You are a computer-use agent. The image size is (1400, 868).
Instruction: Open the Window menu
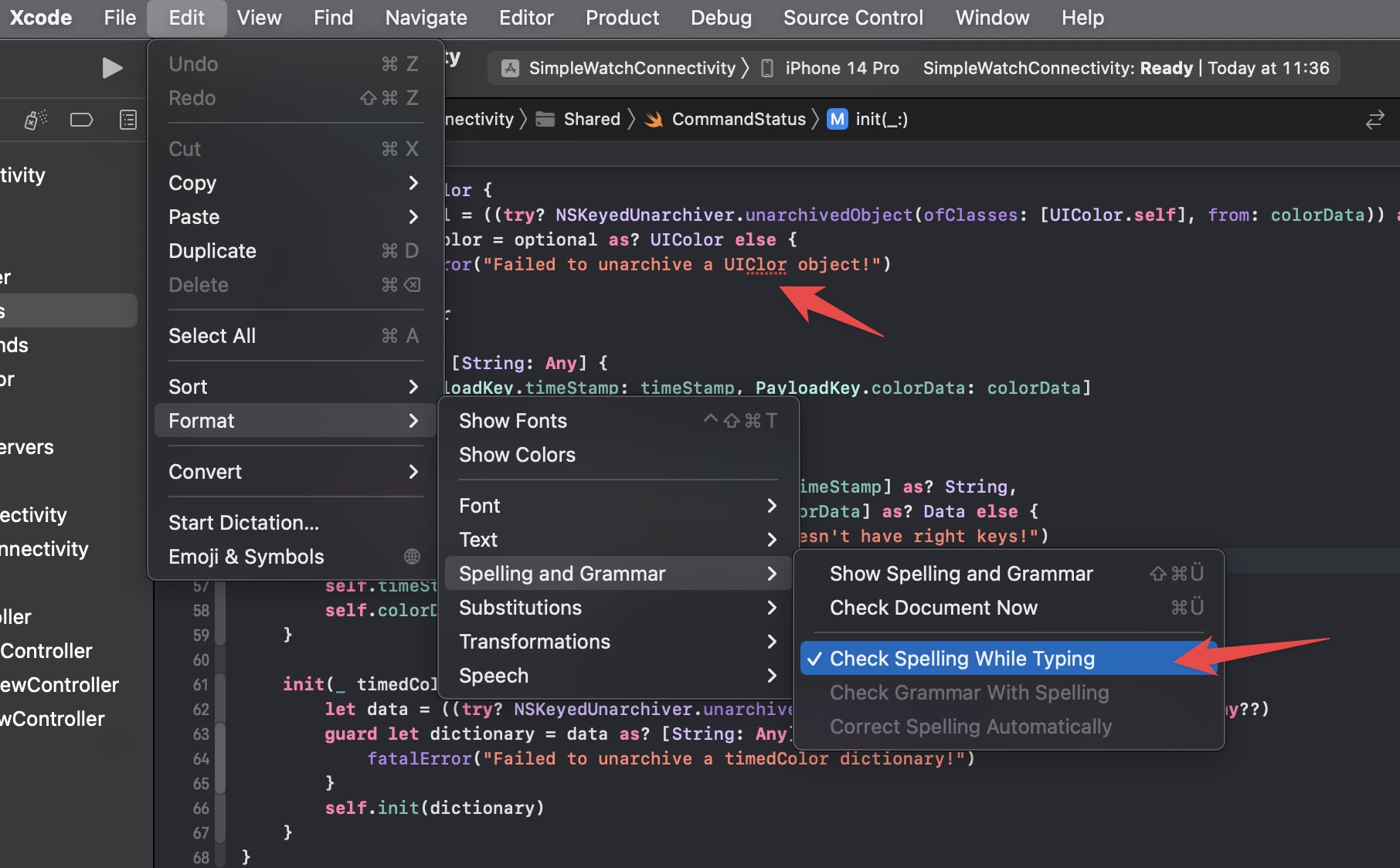(992, 17)
